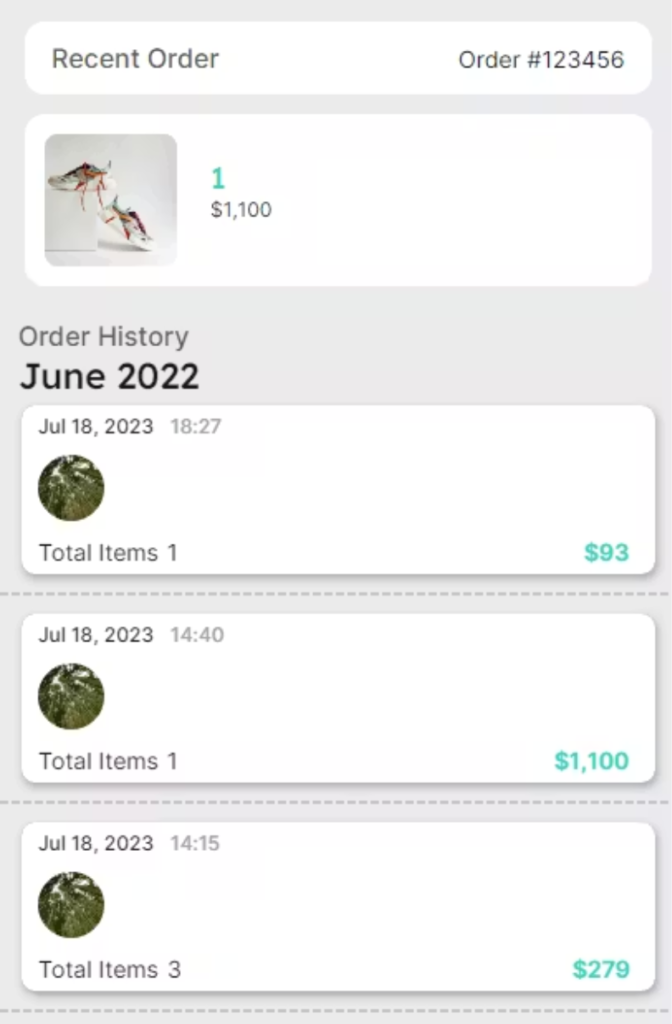Click the third order's circular item thumbnail
672x1024 pixels.
(x=70, y=904)
